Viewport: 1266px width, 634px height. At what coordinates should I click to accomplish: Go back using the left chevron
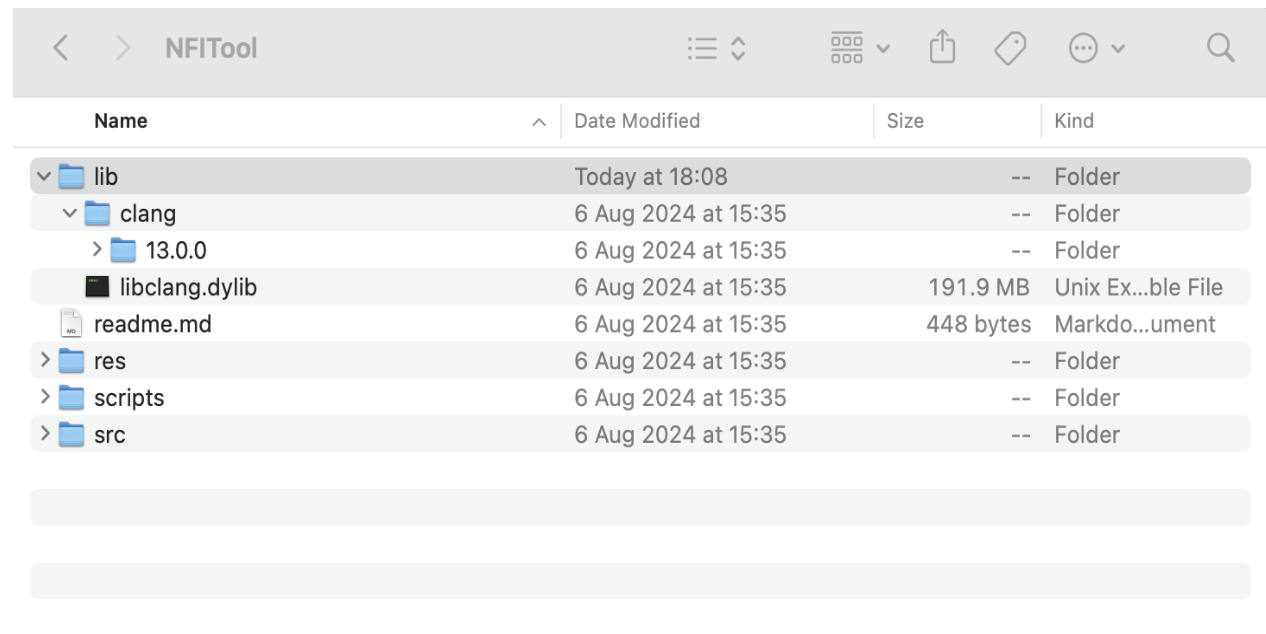coord(61,47)
